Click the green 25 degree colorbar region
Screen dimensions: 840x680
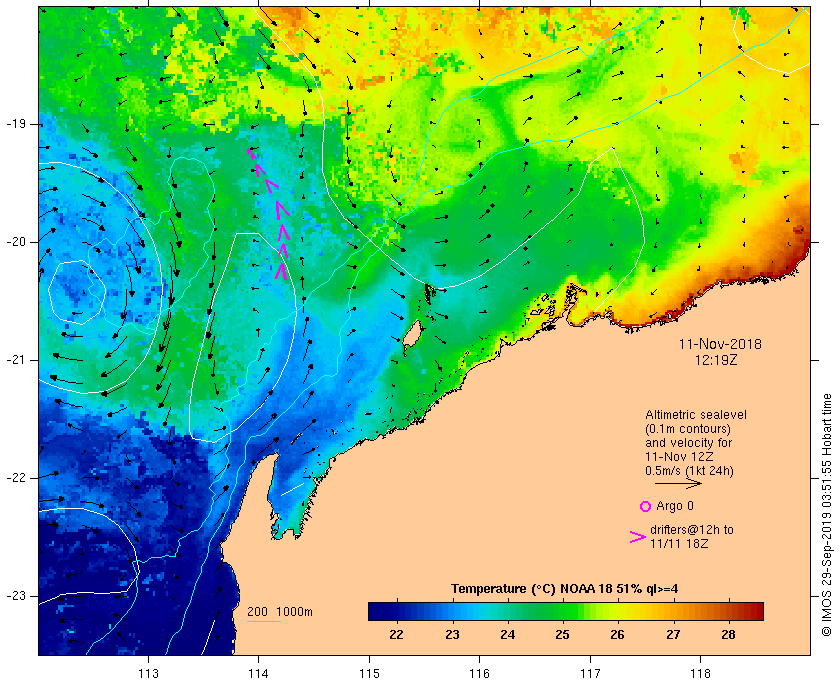pyautogui.click(x=562, y=611)
